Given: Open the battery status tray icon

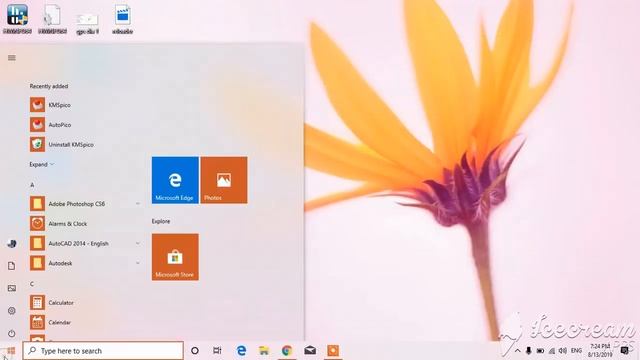Looking at the screenshot, I should pyautogui.click(x=540, y=351).
